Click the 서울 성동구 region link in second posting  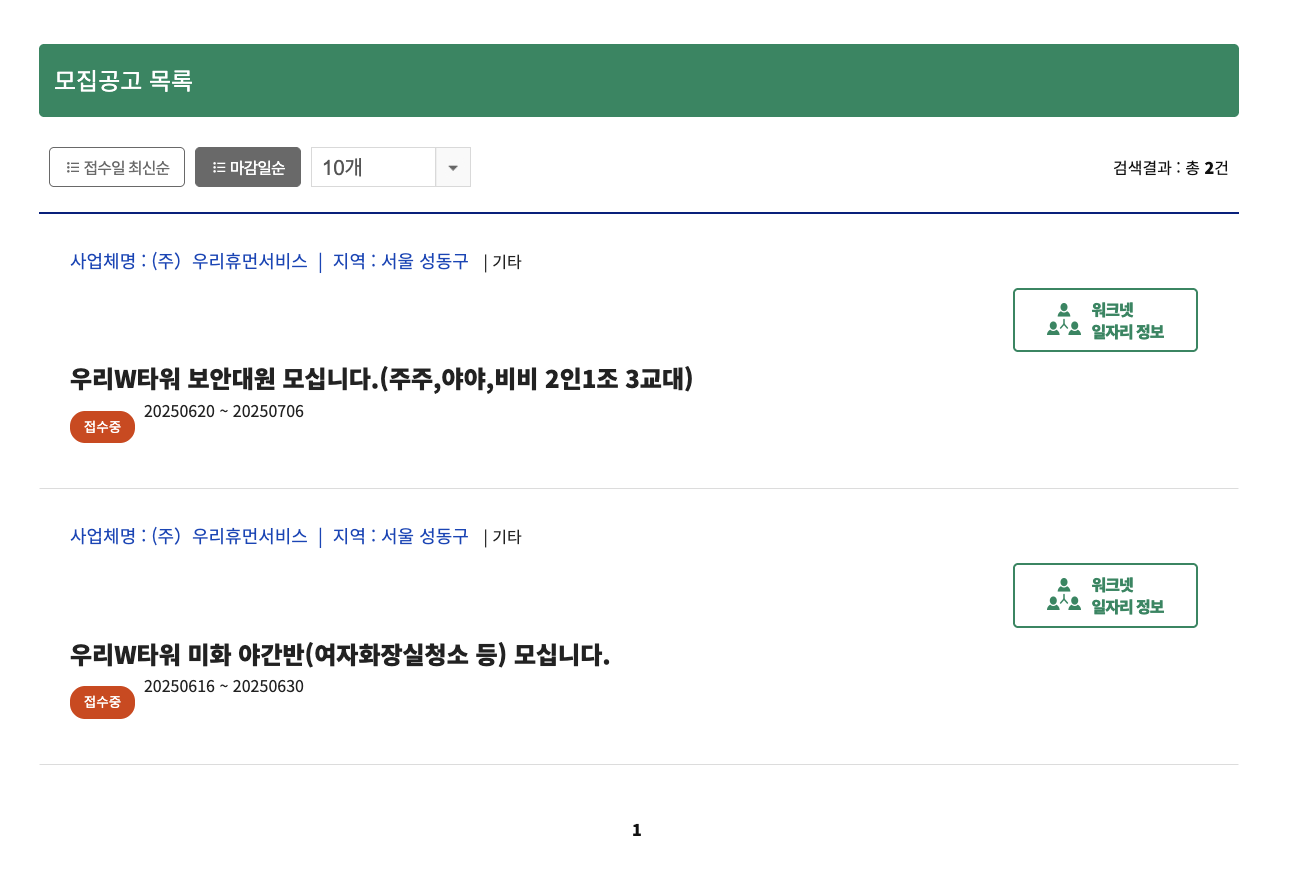click(423, 536)
